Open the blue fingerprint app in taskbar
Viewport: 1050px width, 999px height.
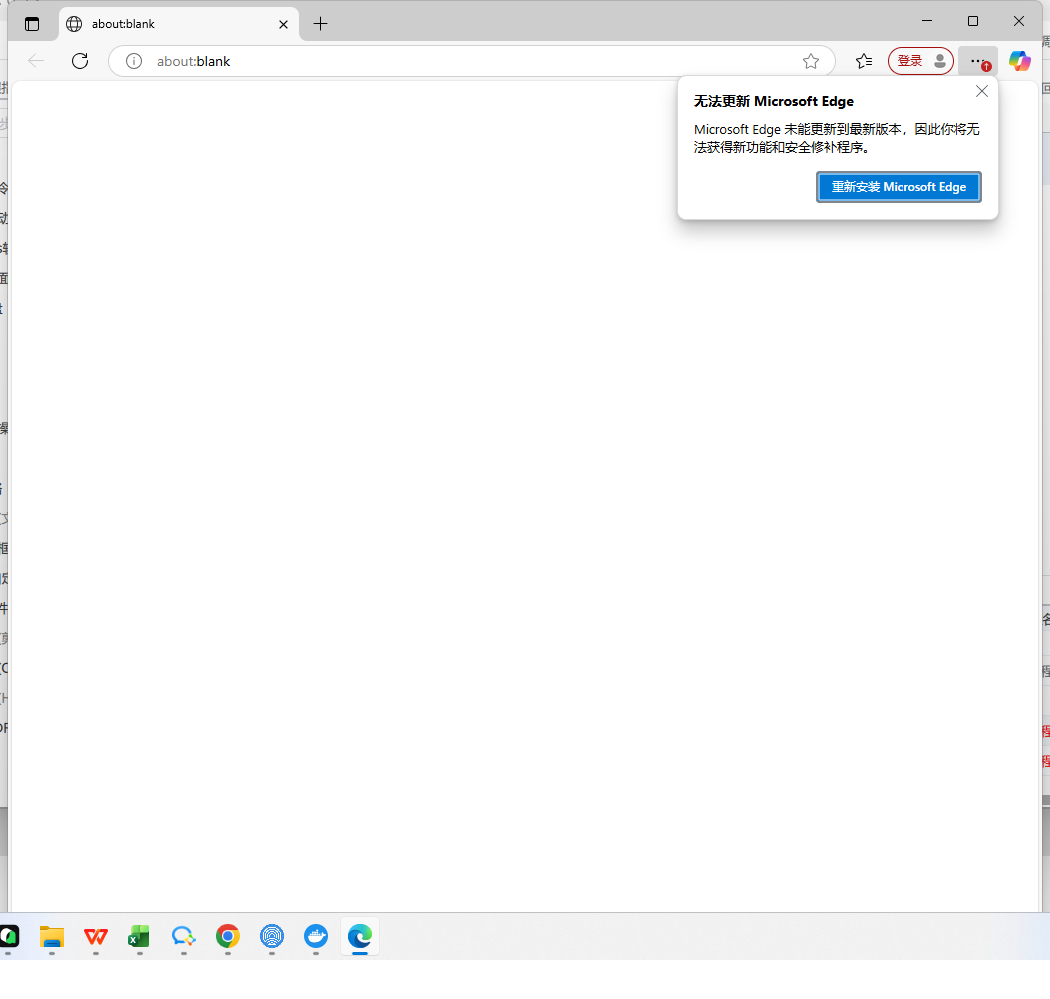tap(272, 936)
